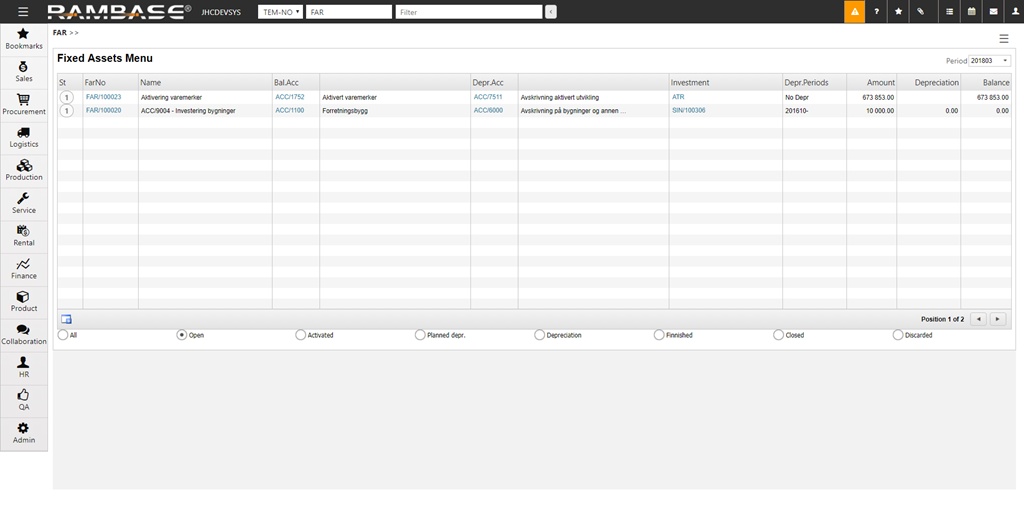Open the alerts warning triangle icon

[854, 12]
